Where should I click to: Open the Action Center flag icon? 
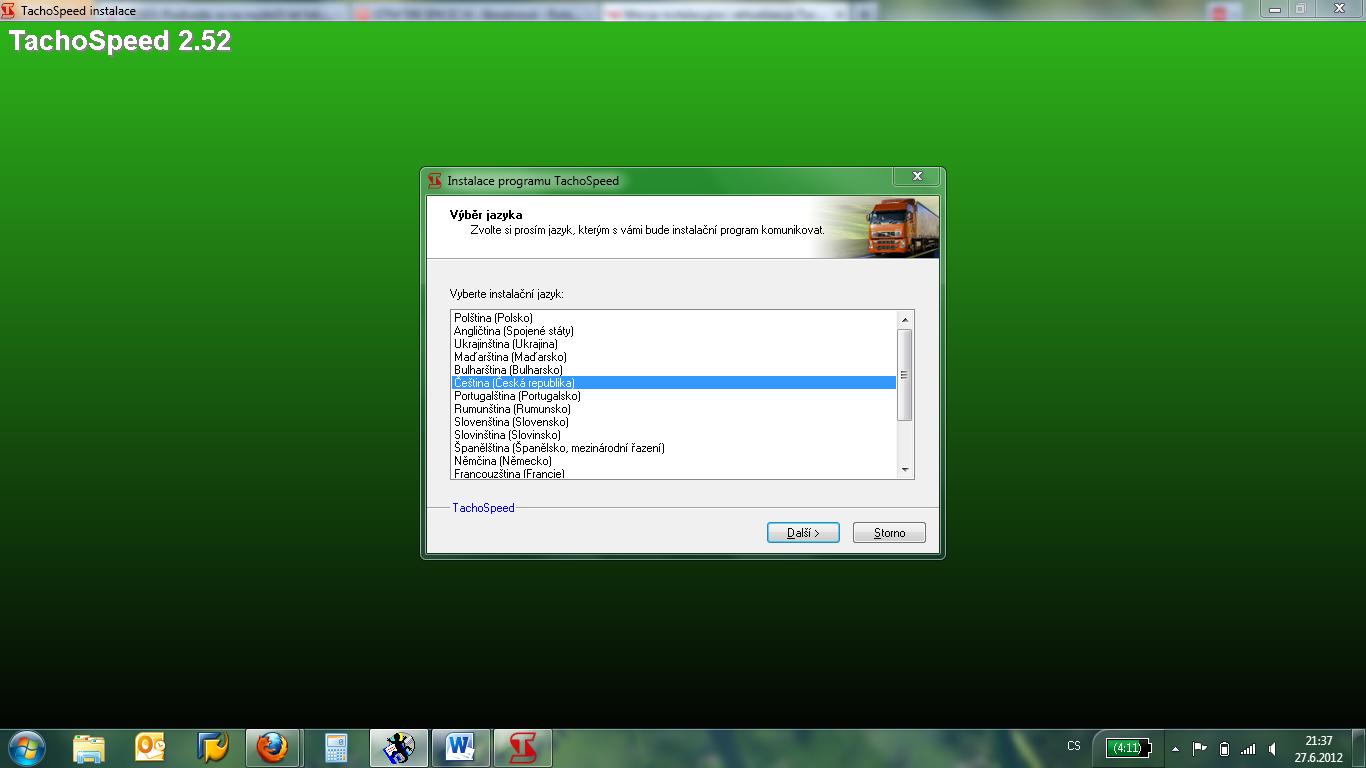(1200, 748)
